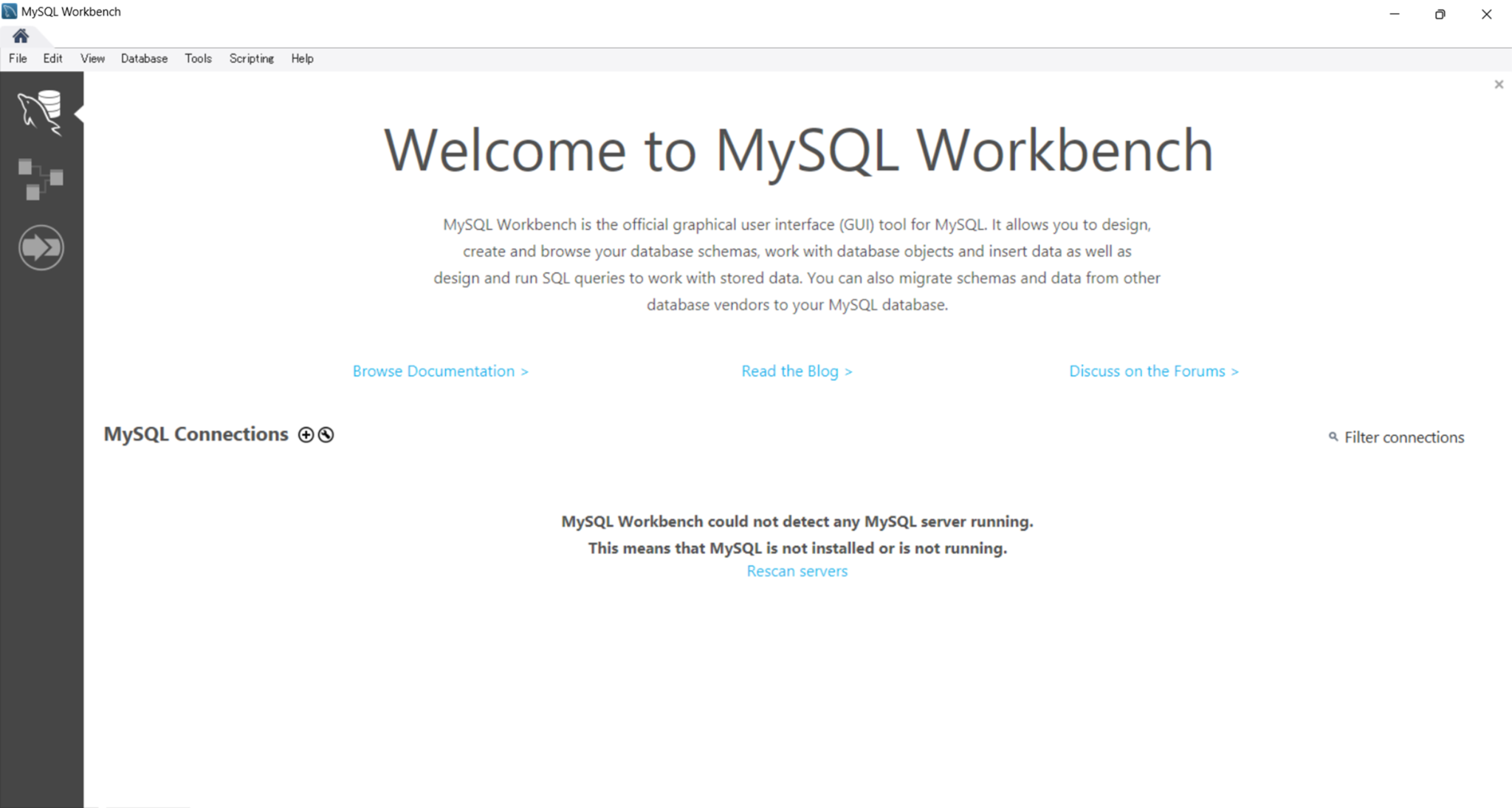Open the Edit menu

coord(52,58)
